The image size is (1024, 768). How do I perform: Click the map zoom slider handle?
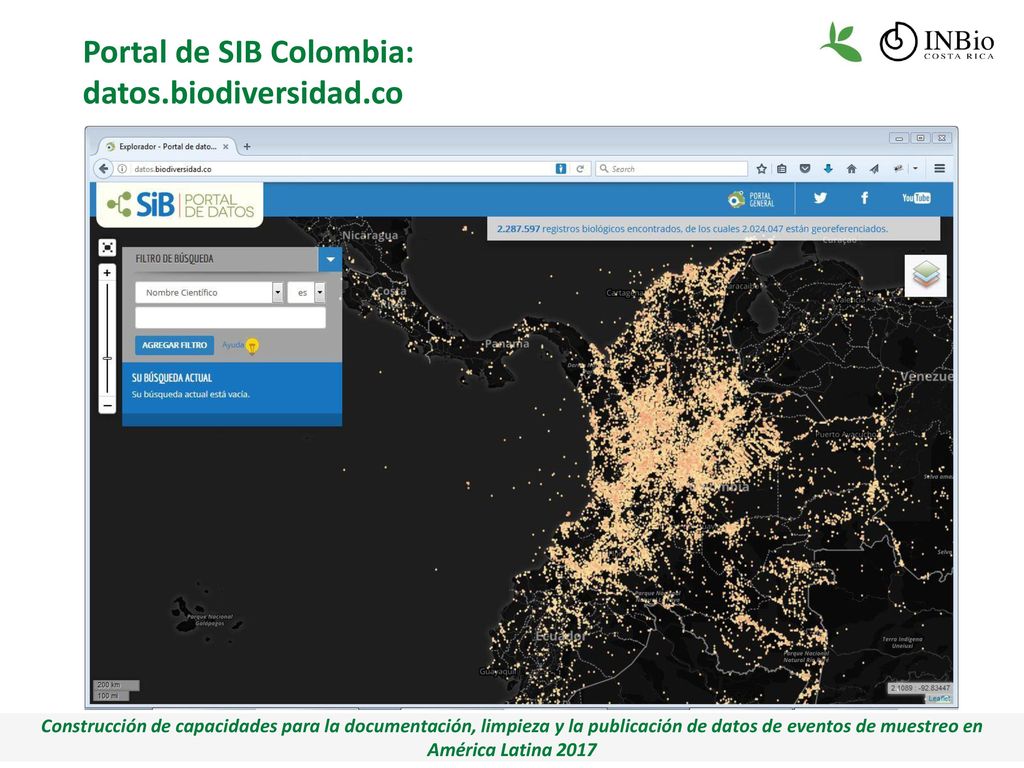point(107,359)
